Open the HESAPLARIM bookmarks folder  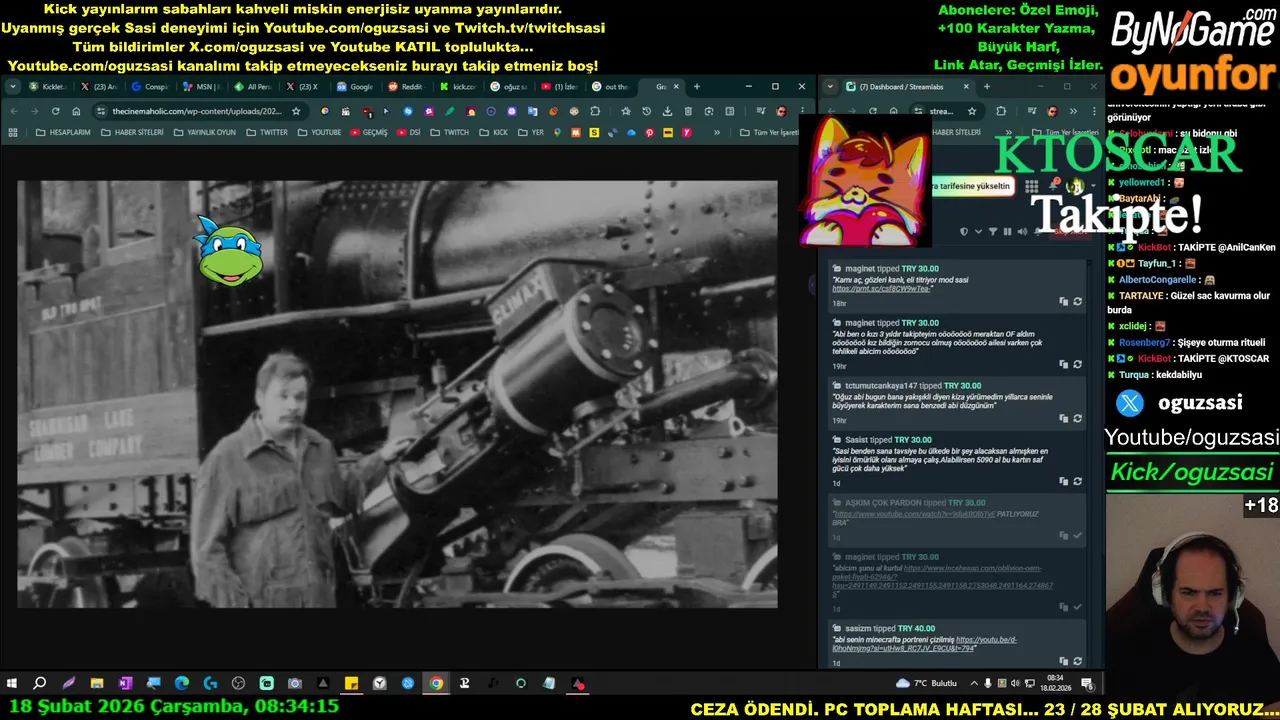[63, 132]
